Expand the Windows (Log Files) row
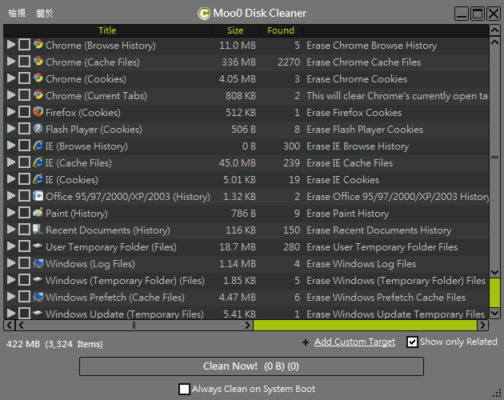 [x=11, y=263]
